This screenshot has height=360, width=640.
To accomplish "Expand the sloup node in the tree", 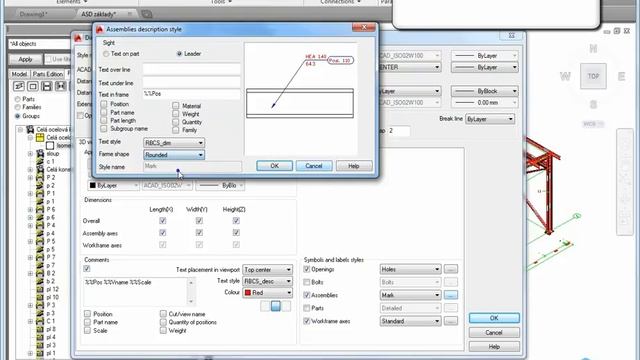I will 30,154.
